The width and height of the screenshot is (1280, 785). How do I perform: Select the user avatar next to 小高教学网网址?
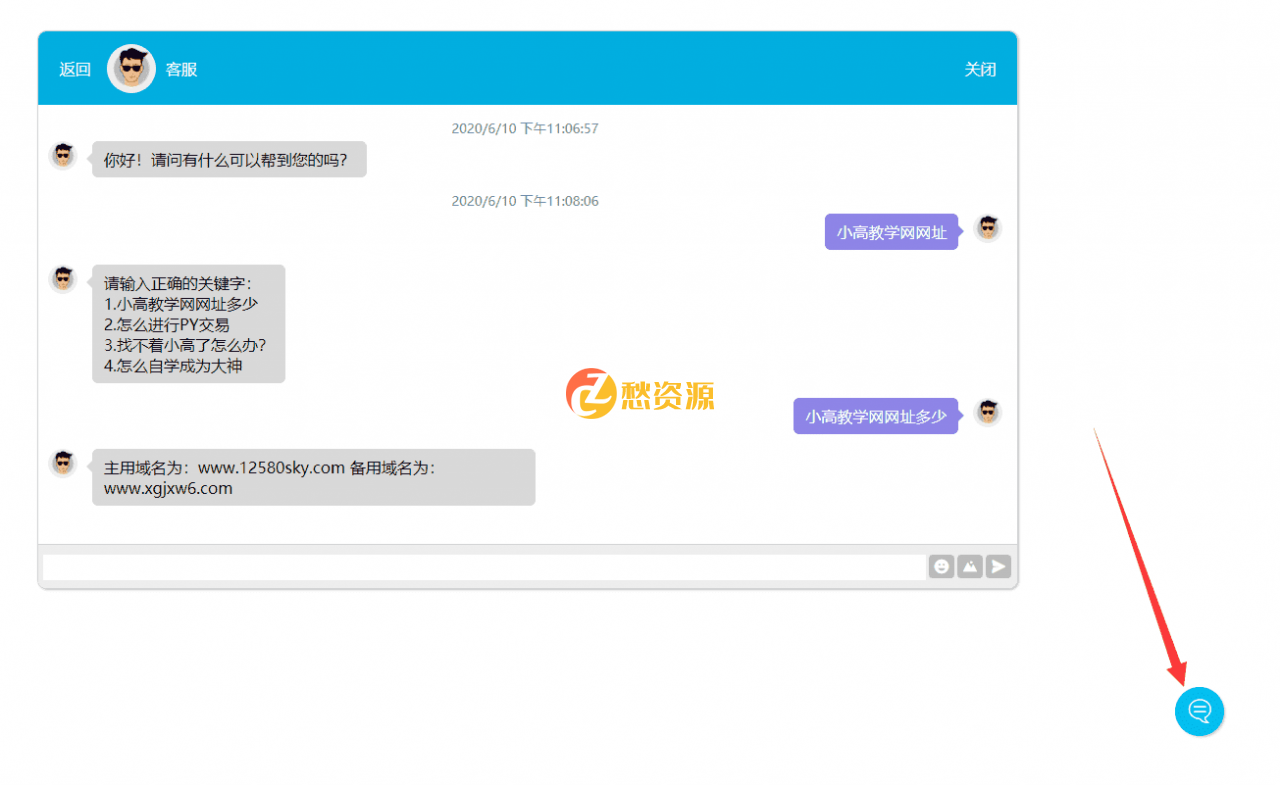987,229
